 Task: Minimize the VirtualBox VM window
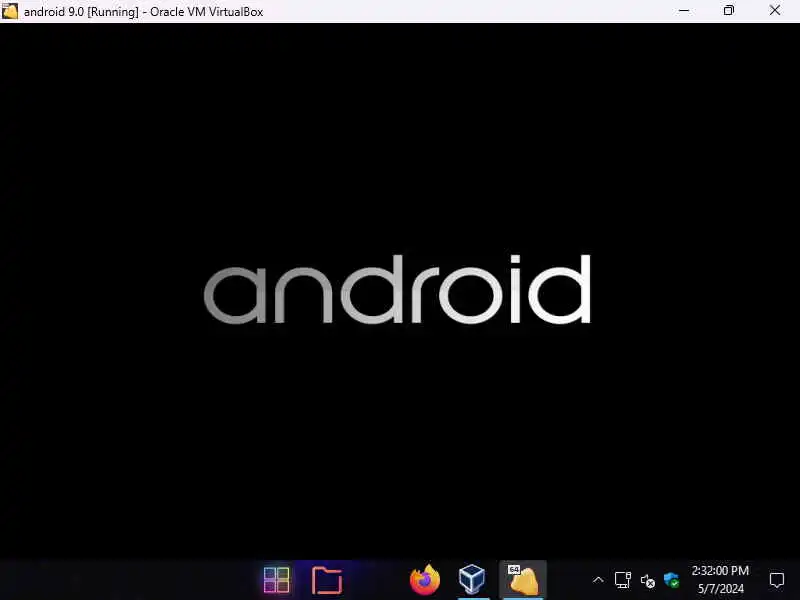coord(684,11)
